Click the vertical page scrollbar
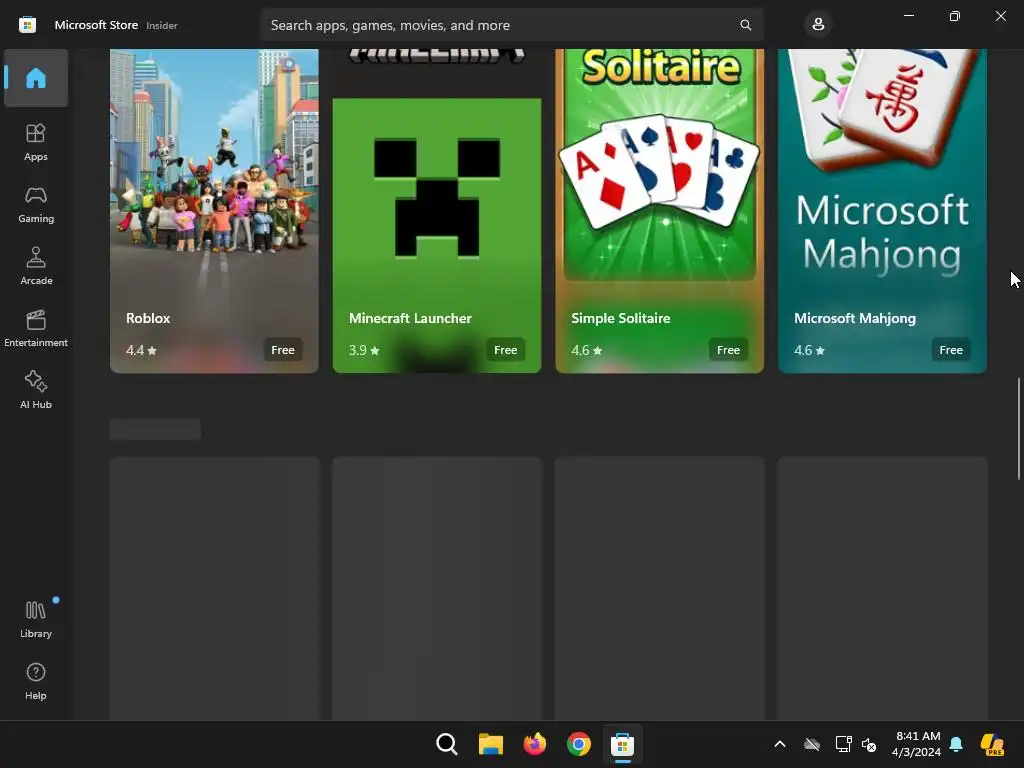 click(1019, 428)
